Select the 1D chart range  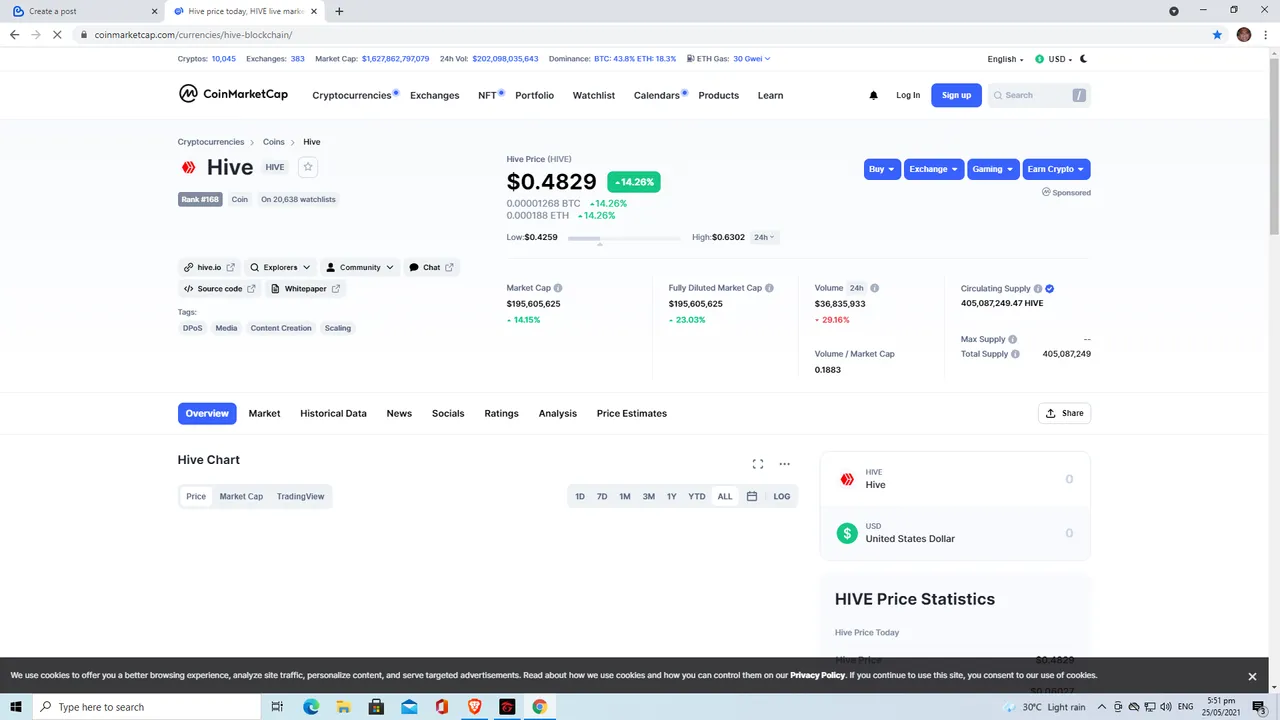580,496
